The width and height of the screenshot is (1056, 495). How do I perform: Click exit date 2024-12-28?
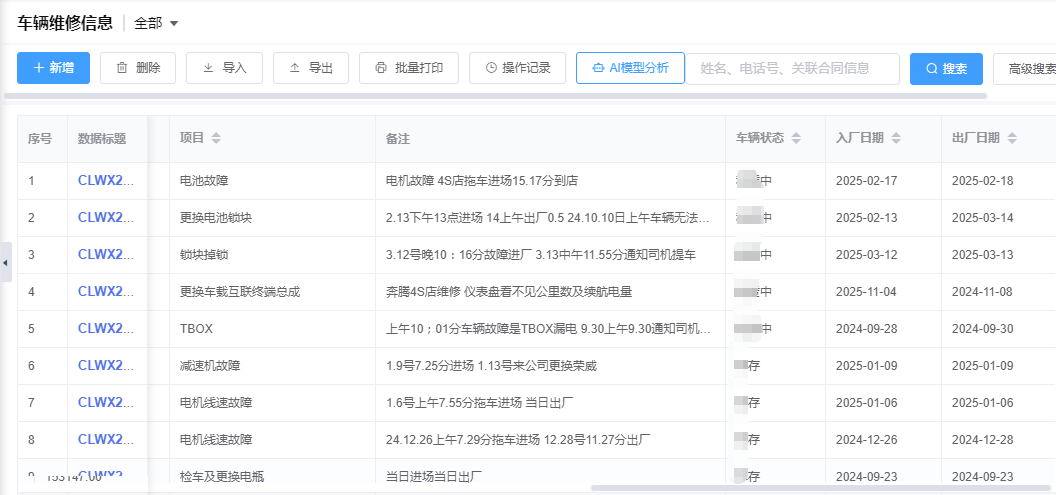pyautogui.click(x=983, y=440)
